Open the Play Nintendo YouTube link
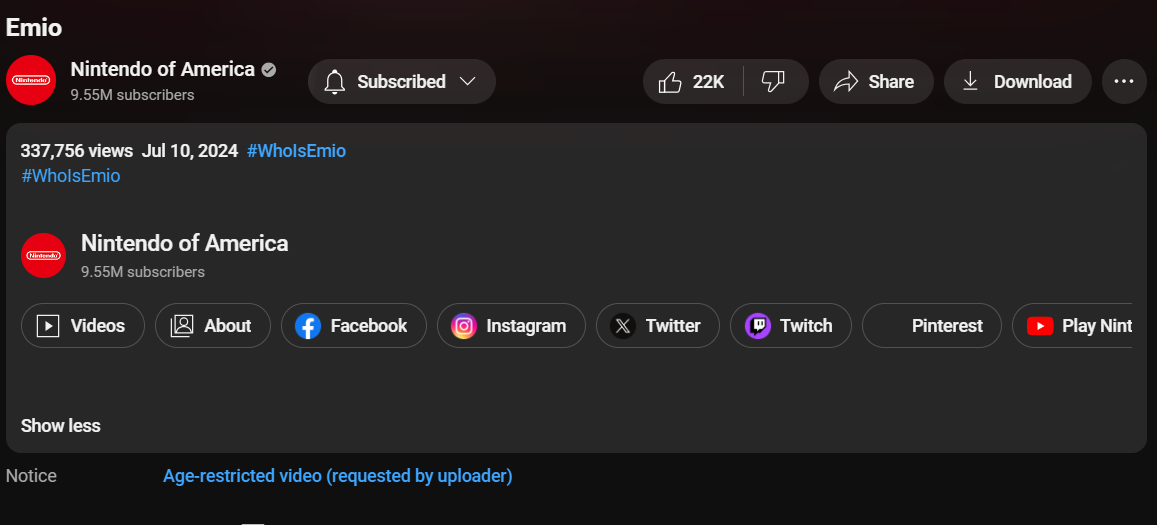 (1080, 326)
